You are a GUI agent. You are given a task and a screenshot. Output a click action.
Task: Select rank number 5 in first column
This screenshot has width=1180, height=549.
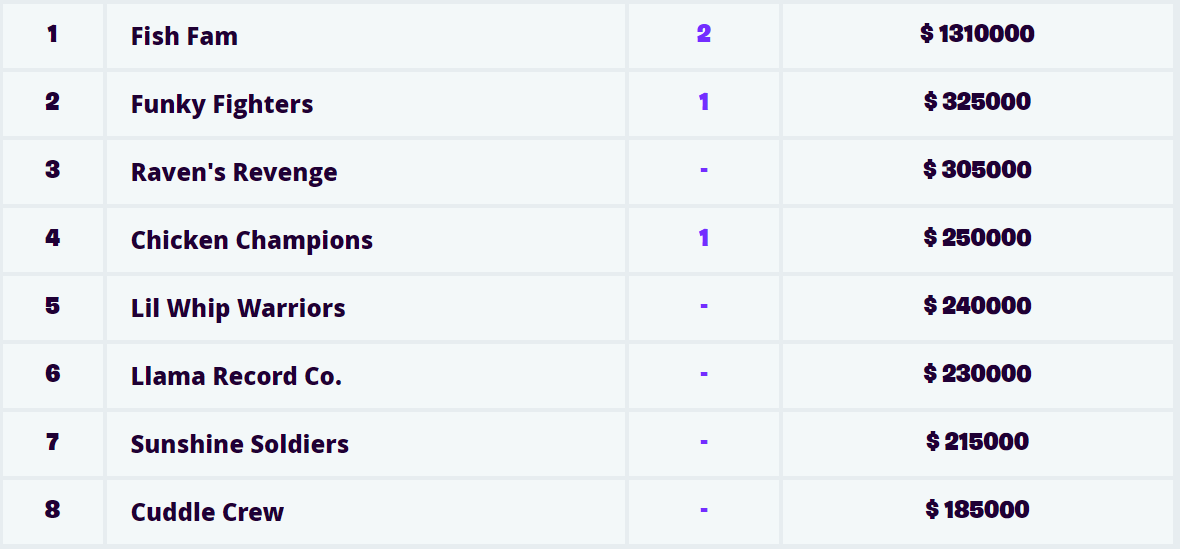(52, 306)
